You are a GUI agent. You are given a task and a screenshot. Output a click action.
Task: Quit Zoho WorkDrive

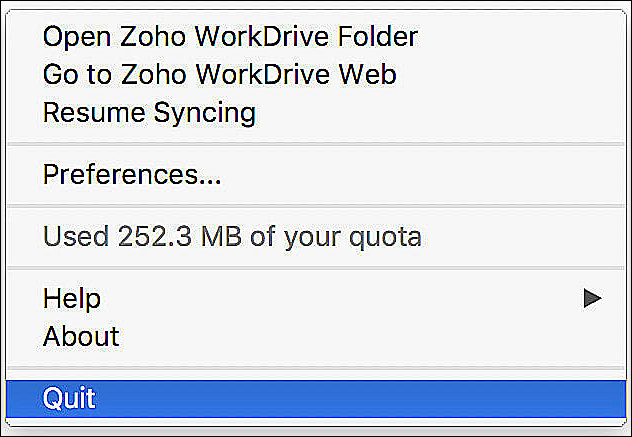pos(70,398)
